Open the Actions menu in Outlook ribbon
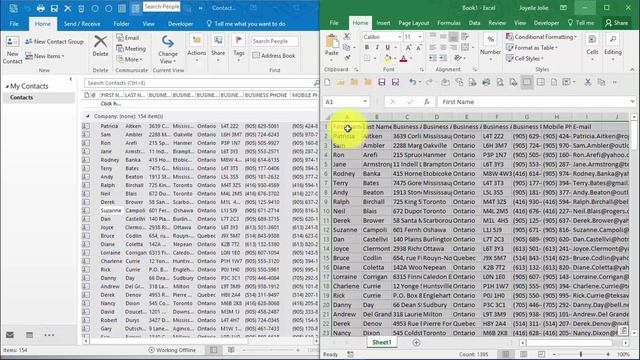This screenshot has width=640, height=360. [197, 48]
